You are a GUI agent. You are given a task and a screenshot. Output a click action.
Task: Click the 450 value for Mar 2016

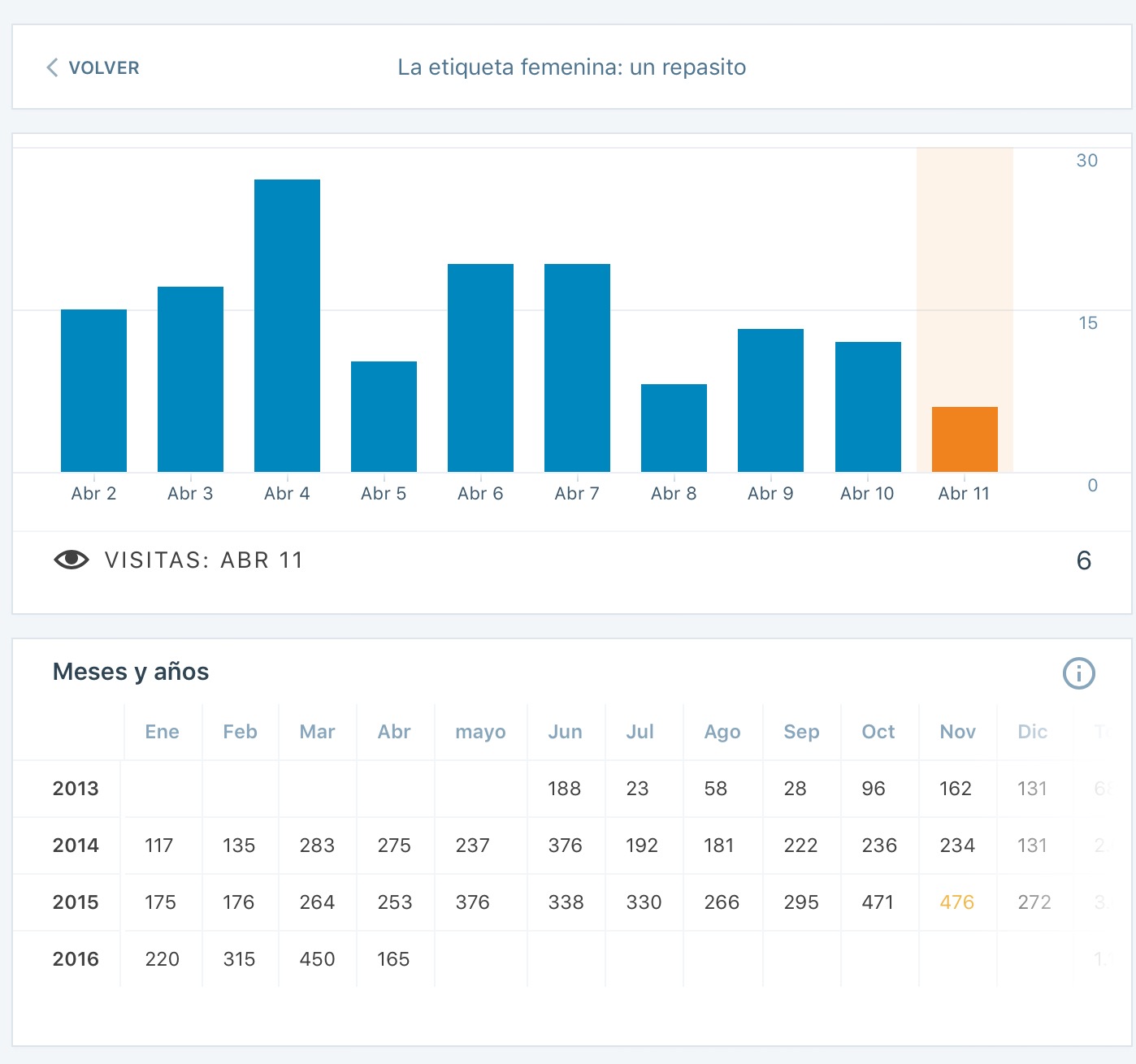click(317, 959)
